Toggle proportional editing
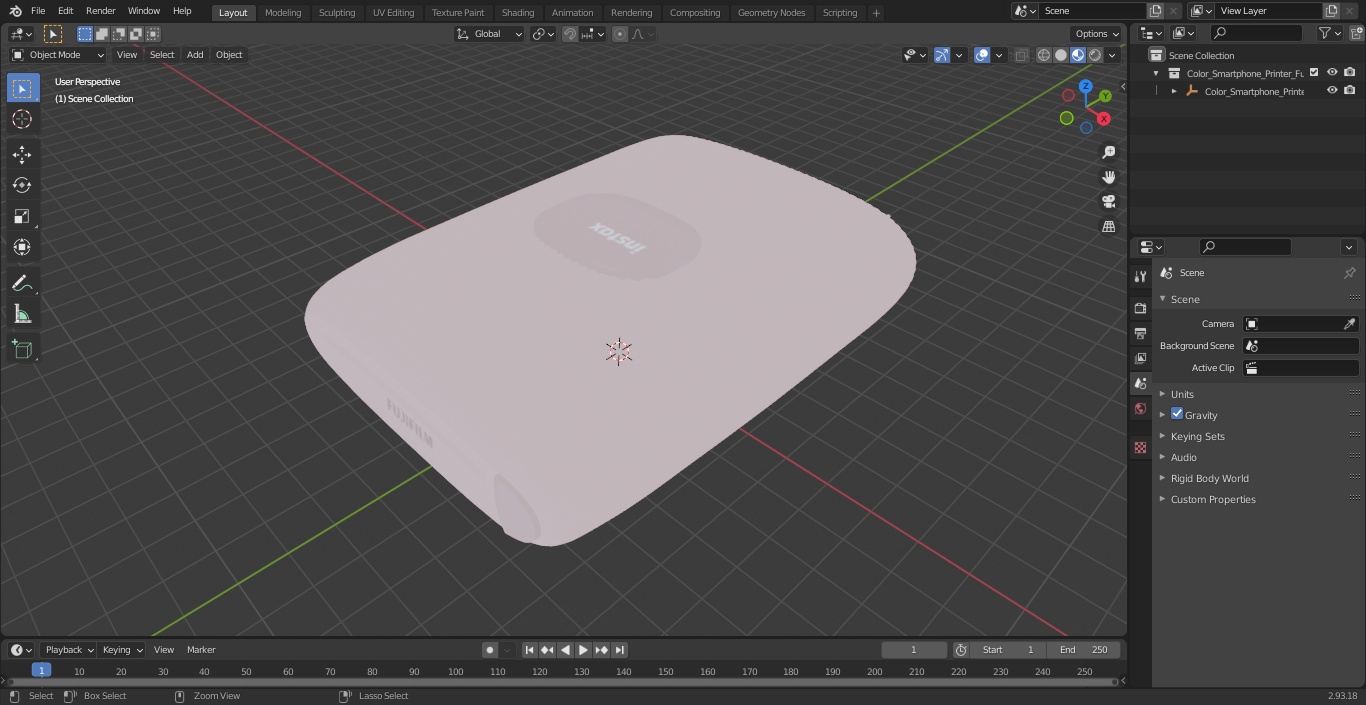Image resolution: width=1366 pixels, height=705 pixels. tap(620, 34)
